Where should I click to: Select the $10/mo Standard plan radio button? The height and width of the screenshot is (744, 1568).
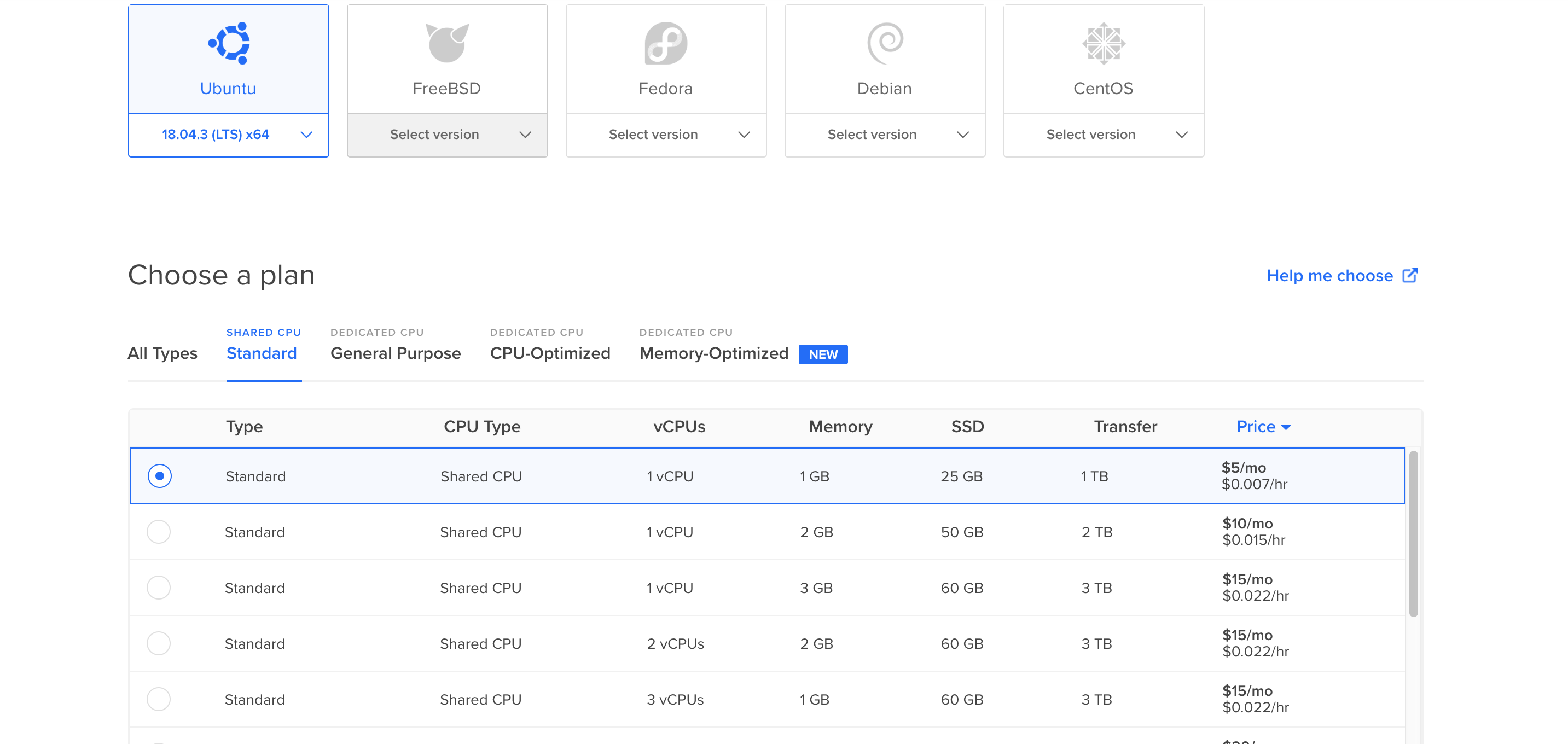pos(159,531)
